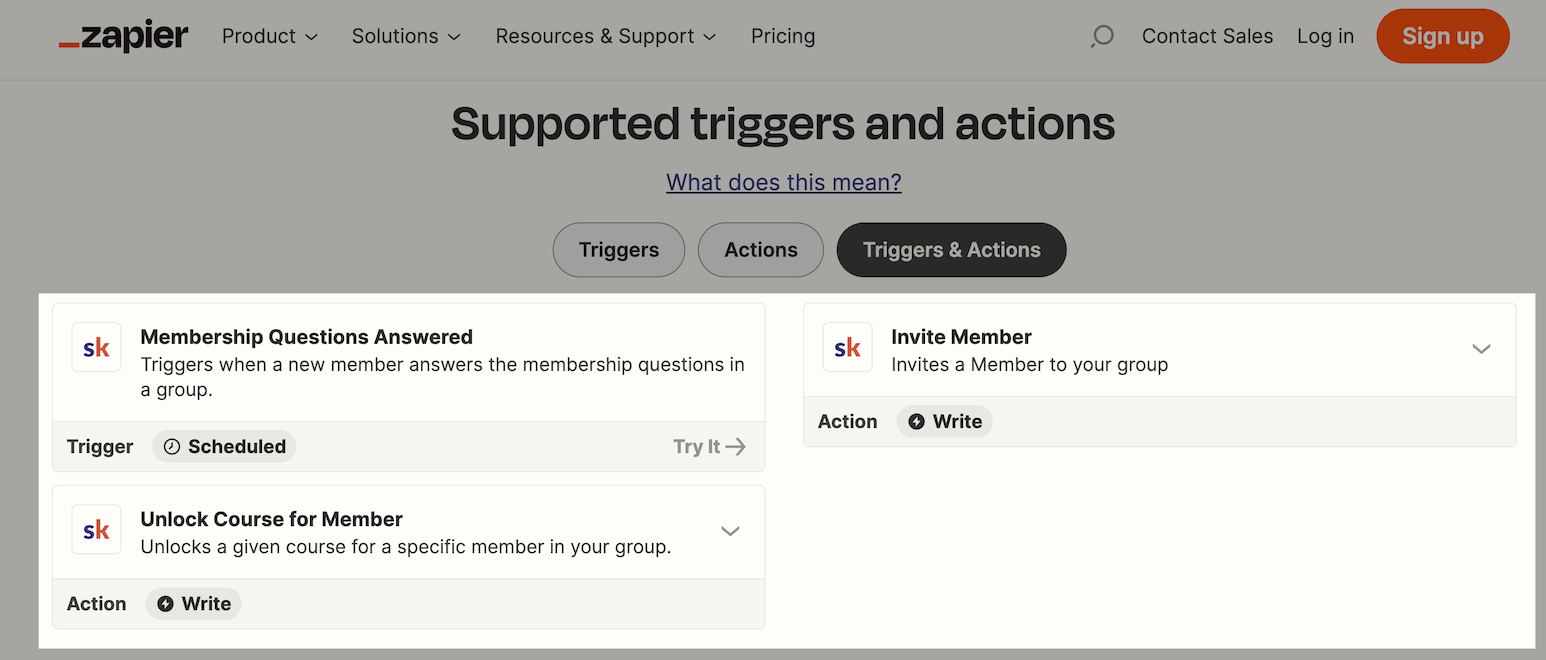Viewport: 1546px width, 660px height.
Task: Switch to the Actions filter tab
Action: (760, 250)
